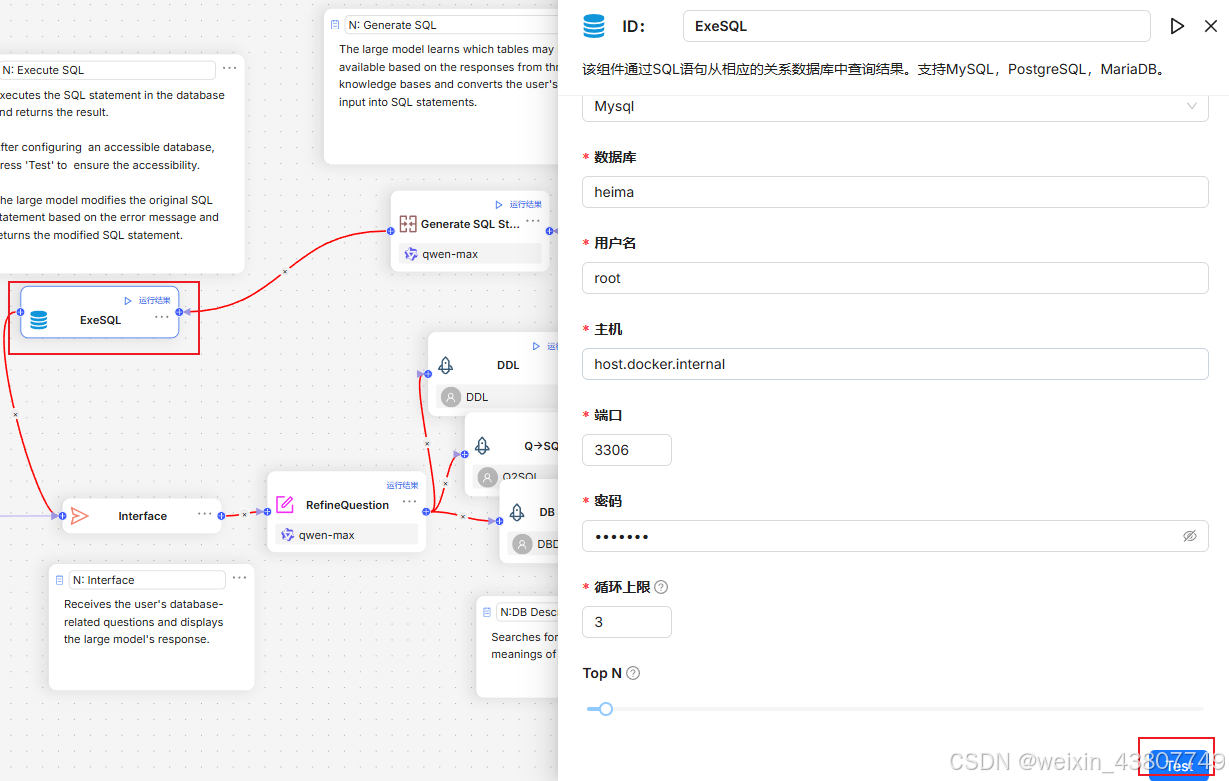Click the qwen-max icon in Generate SQL node
This screenshot has height=781, width=1229.
[411, 254]
